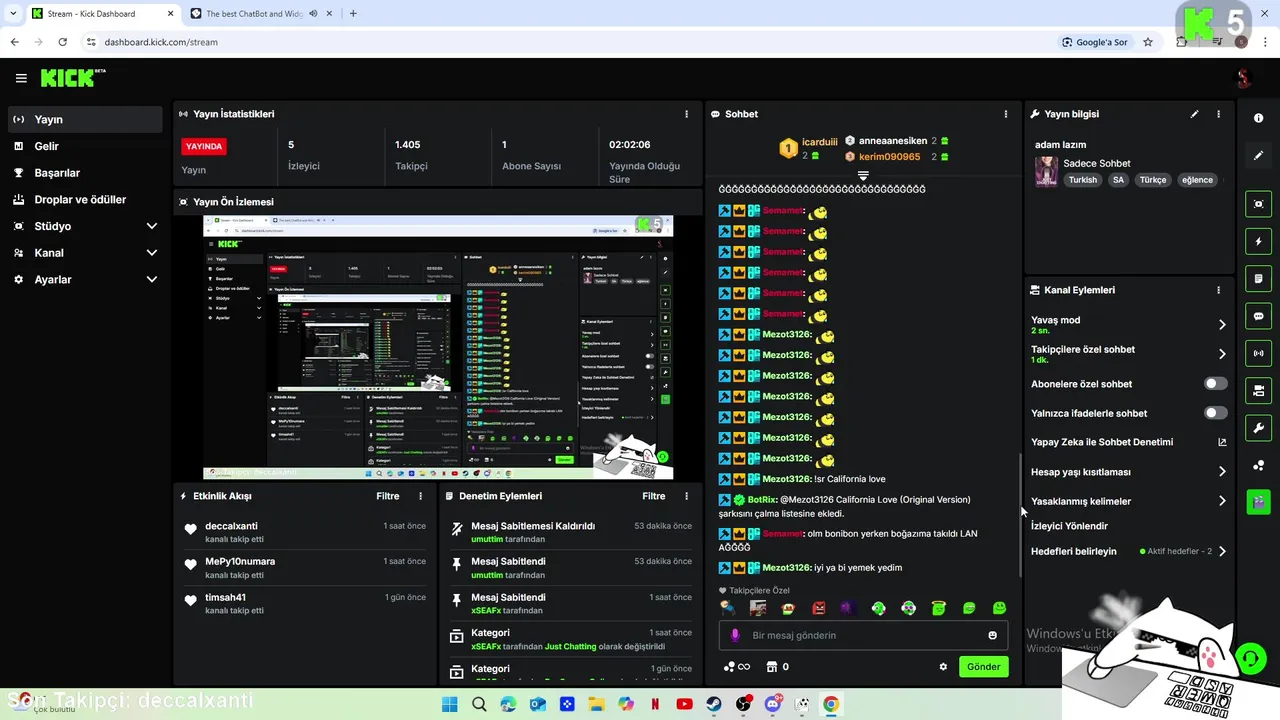
Task: Expand Takipçilere özel sohbet settings
Action: tap(1222, 354)
